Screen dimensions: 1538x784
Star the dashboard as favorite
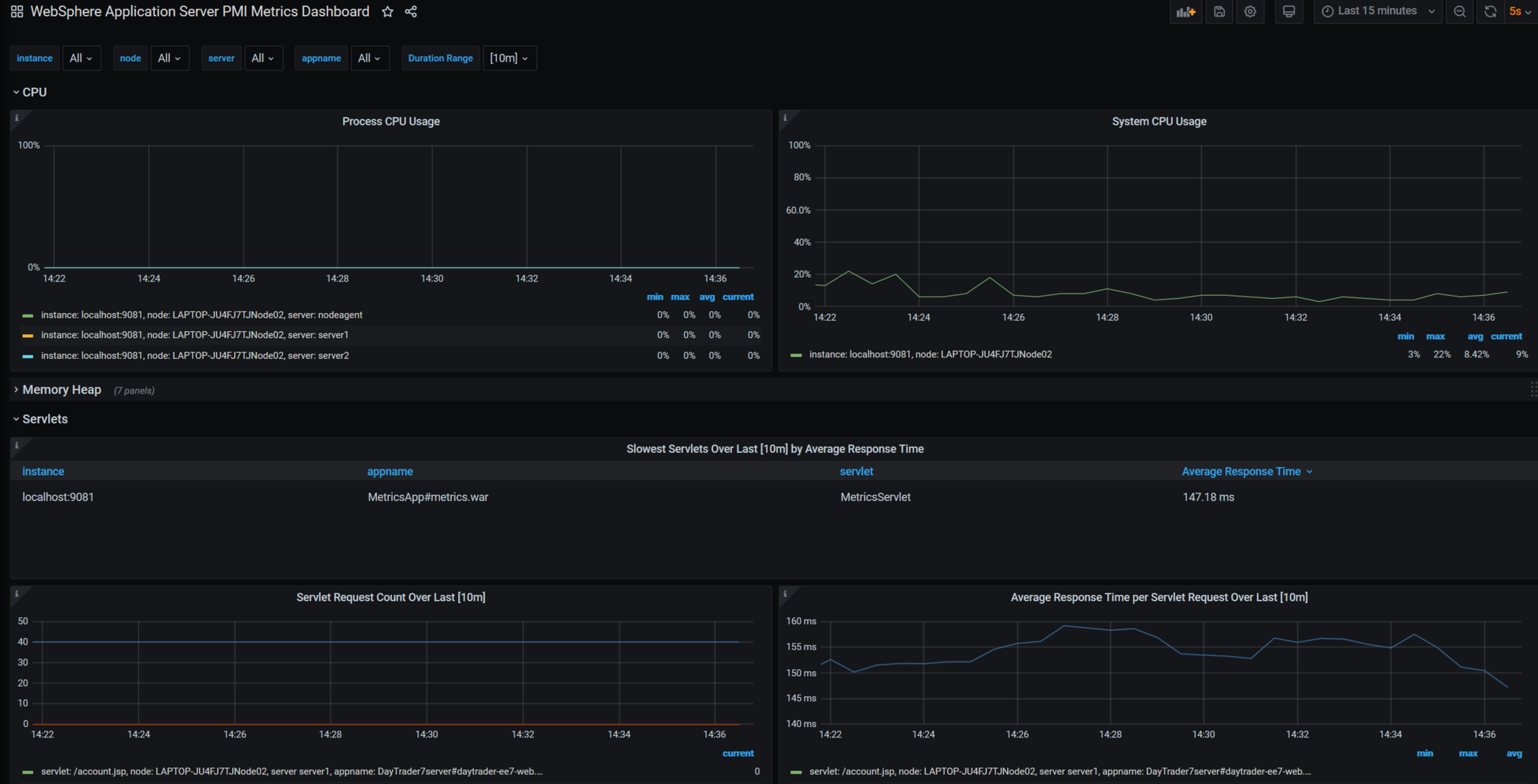[388, 11]
